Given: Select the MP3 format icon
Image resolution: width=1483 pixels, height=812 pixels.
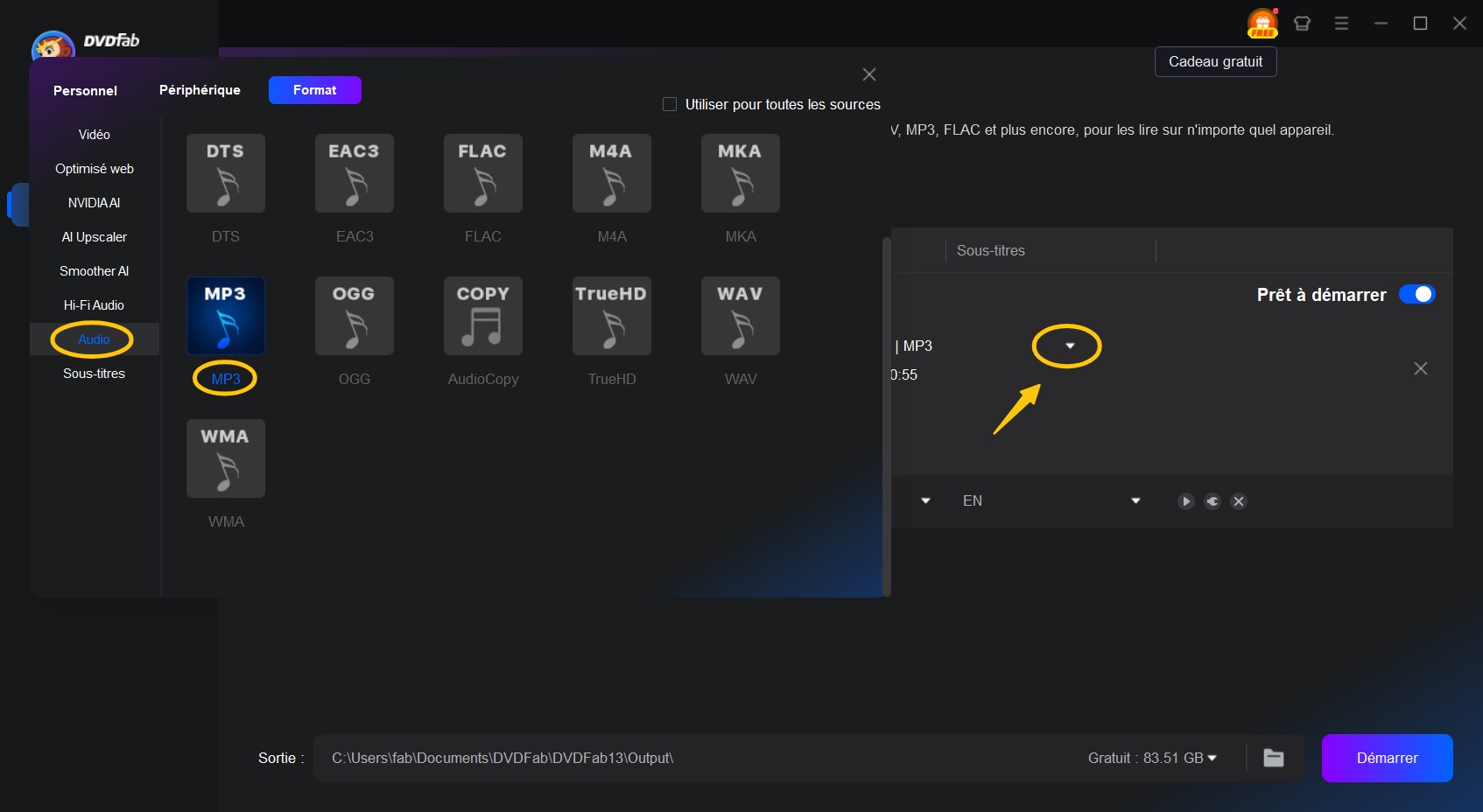Looking at the screenshot, I should point(226,316).
